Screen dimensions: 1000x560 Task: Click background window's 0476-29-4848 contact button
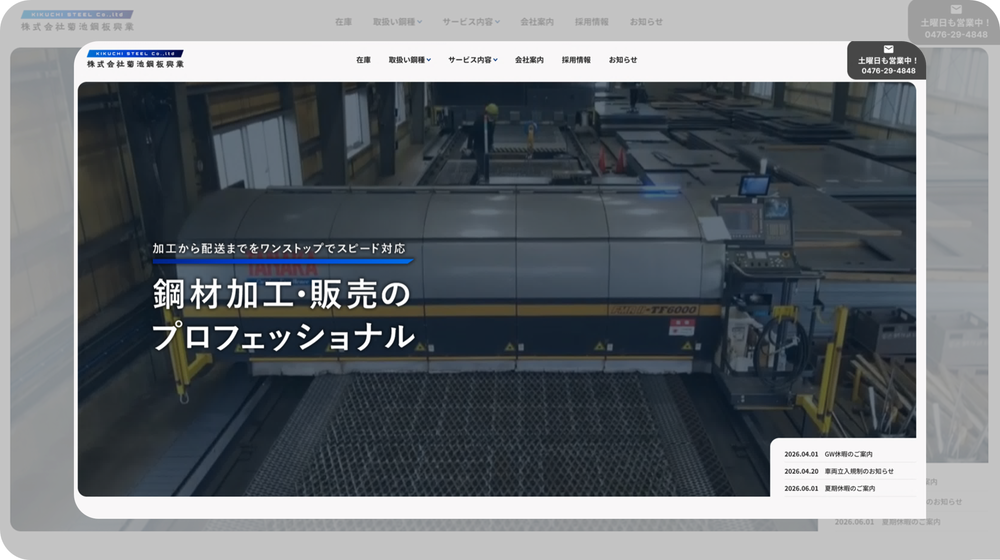(954, 22)
